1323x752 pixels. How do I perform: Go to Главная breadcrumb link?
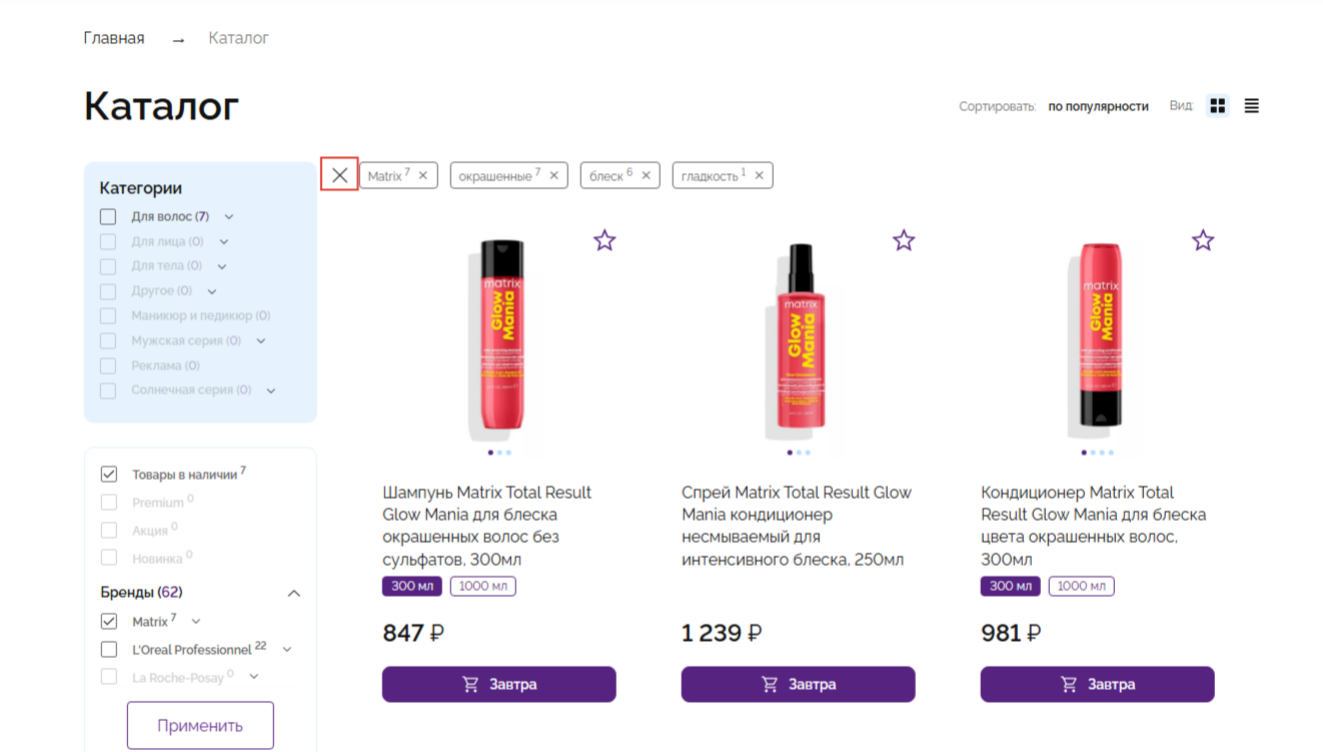pyautogui.click(x=114, y=38)
